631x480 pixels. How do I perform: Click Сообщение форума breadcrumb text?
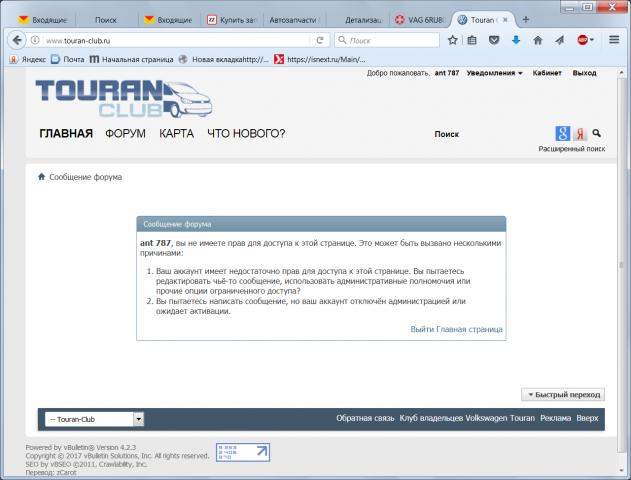click(85, 177)
